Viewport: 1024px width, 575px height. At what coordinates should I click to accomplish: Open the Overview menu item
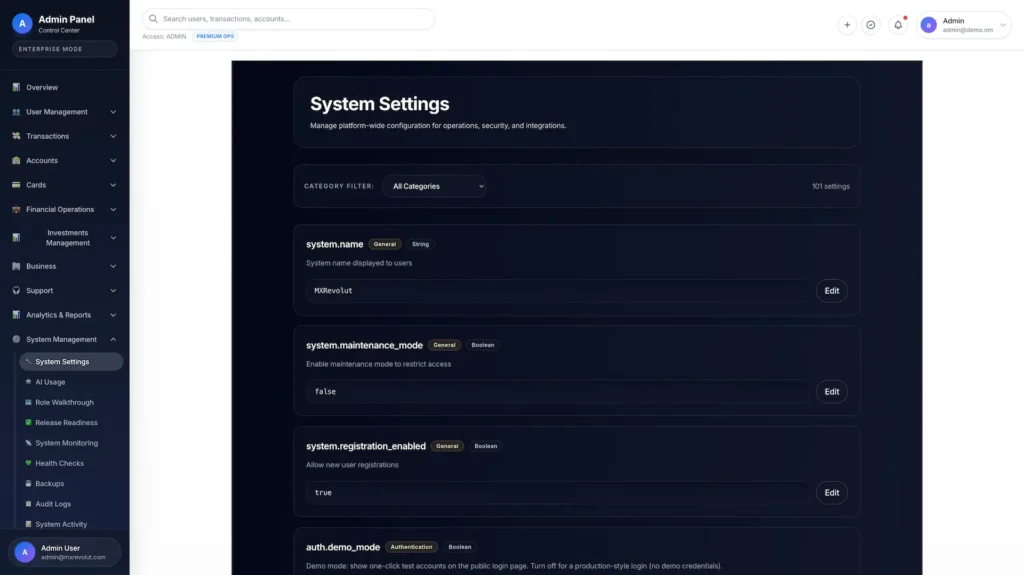pyautogui.click(x=65, y=87)
